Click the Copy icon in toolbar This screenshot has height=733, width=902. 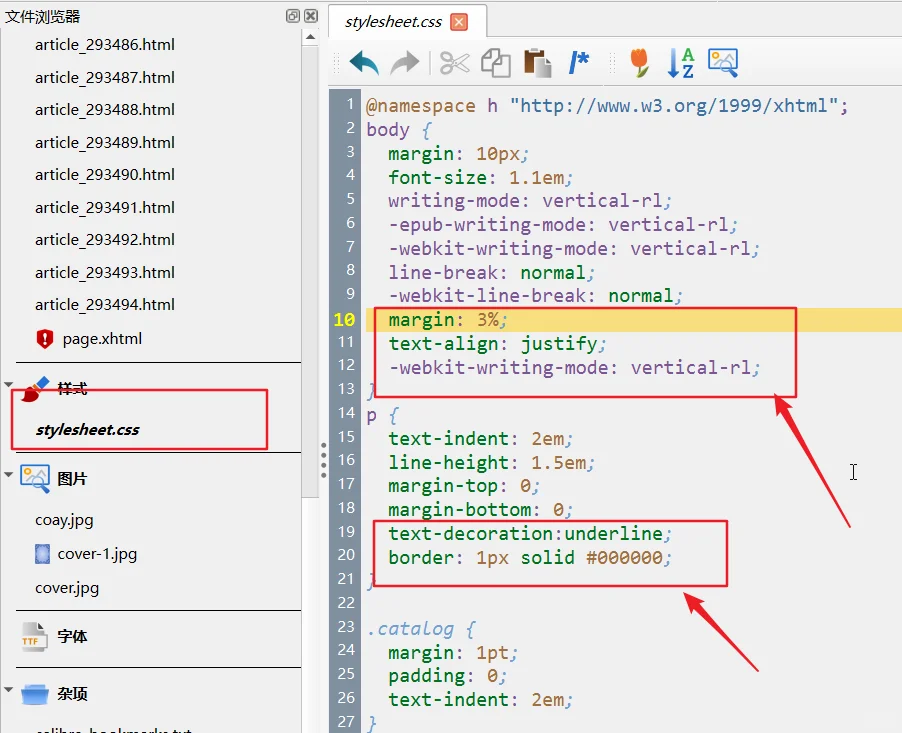pos(496,63)
